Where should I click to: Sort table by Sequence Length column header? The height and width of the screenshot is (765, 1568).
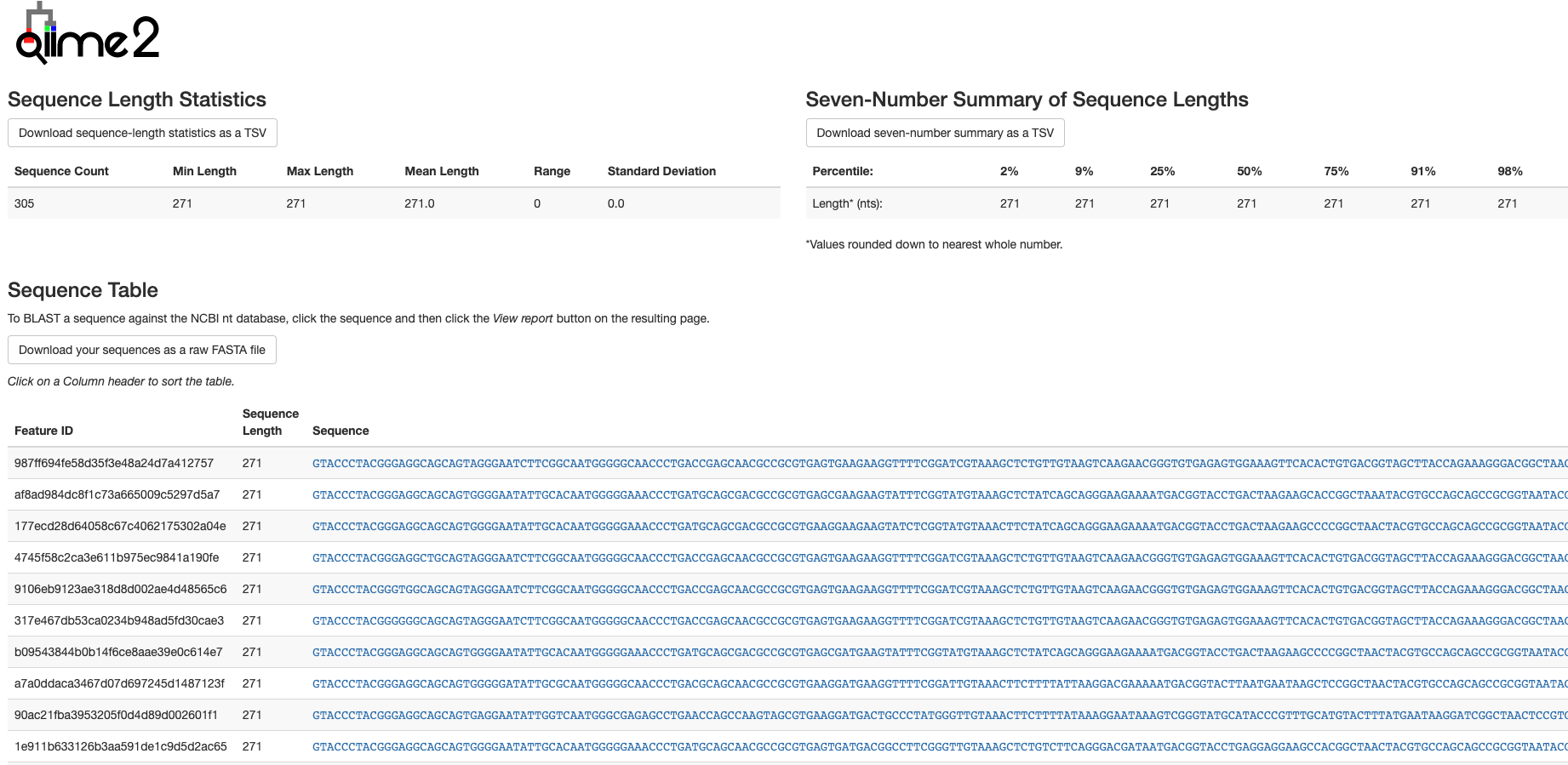[270, 422]
